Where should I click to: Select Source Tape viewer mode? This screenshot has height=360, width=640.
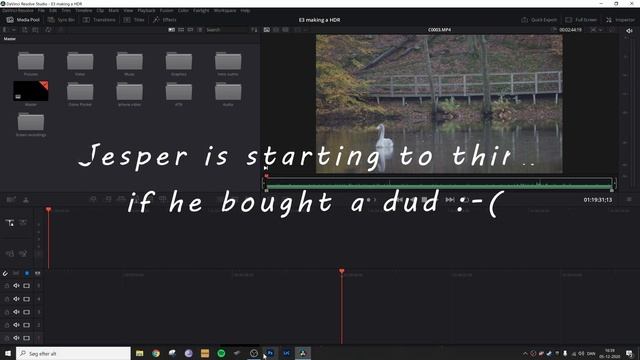(x=276, y=30)
